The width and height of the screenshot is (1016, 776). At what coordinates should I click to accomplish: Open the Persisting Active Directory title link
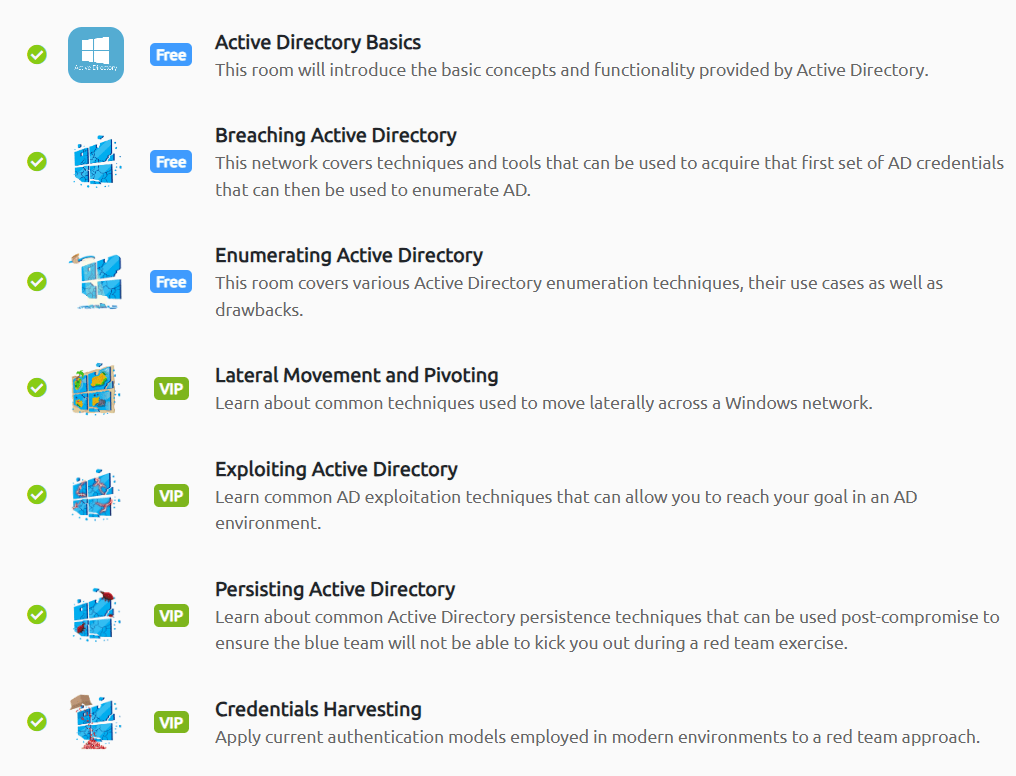tap(335, 590)
